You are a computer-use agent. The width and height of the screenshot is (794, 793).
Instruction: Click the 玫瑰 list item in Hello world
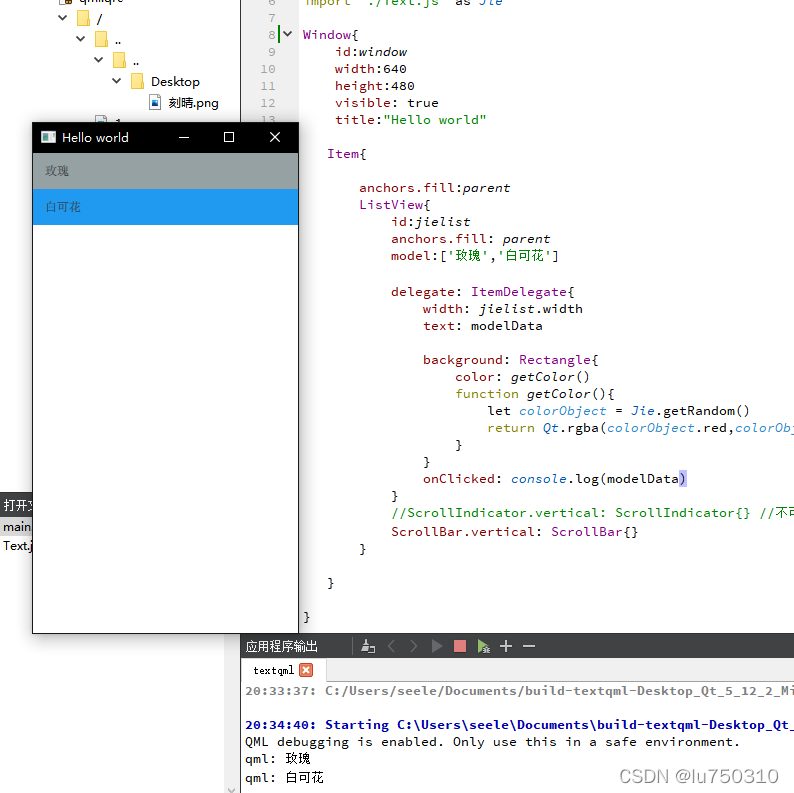click(x=165, y=171)
